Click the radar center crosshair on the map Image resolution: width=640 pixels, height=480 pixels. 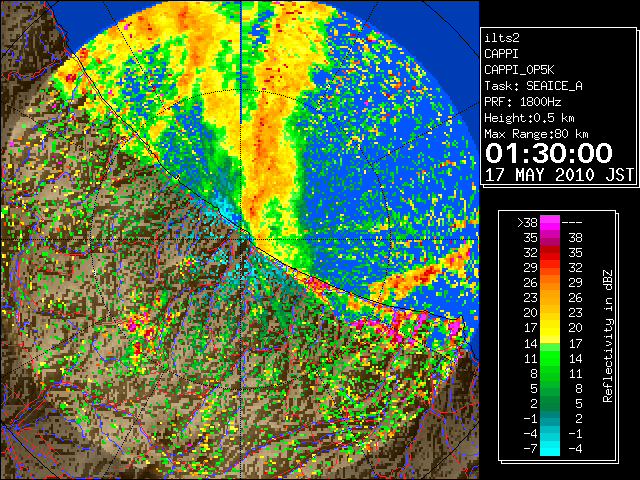point(242,239)
